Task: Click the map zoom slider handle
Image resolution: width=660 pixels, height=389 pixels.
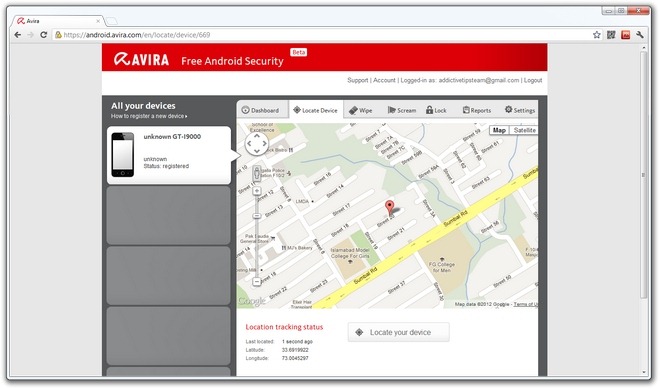Action: pos(256,216)
